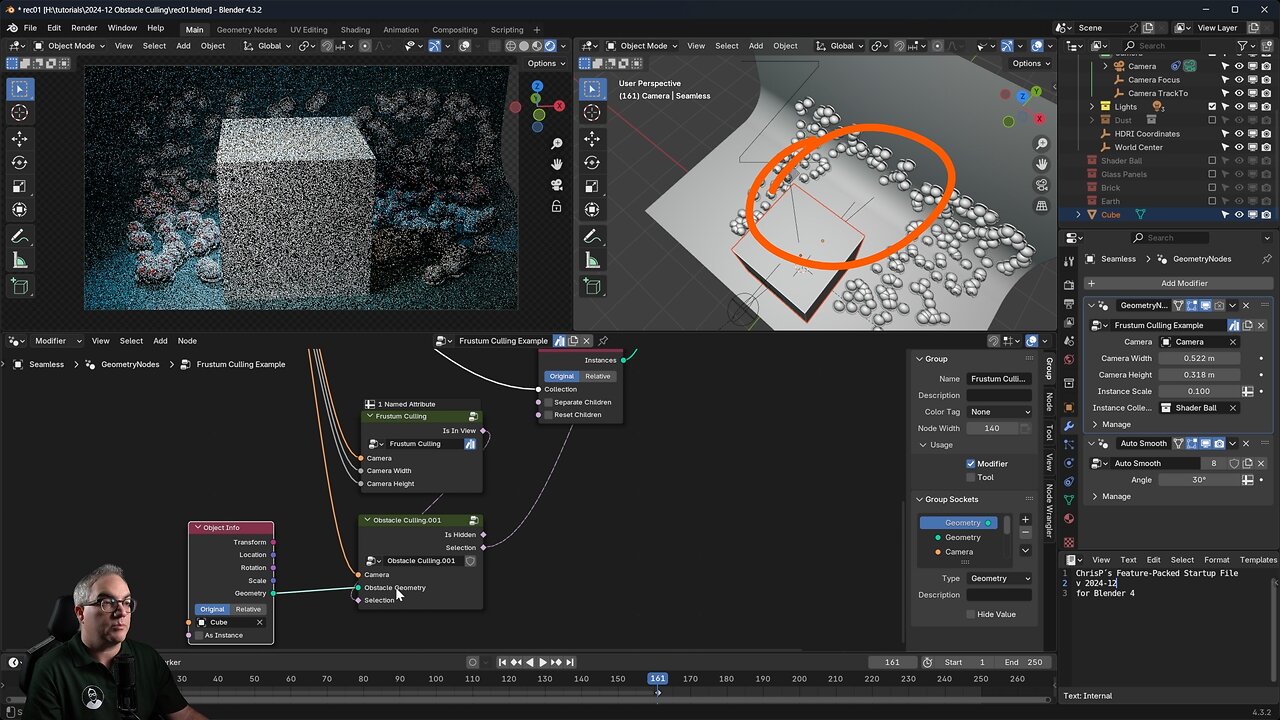
Task: Select the Cursor tool in right viewport
Action: point(592,113)
